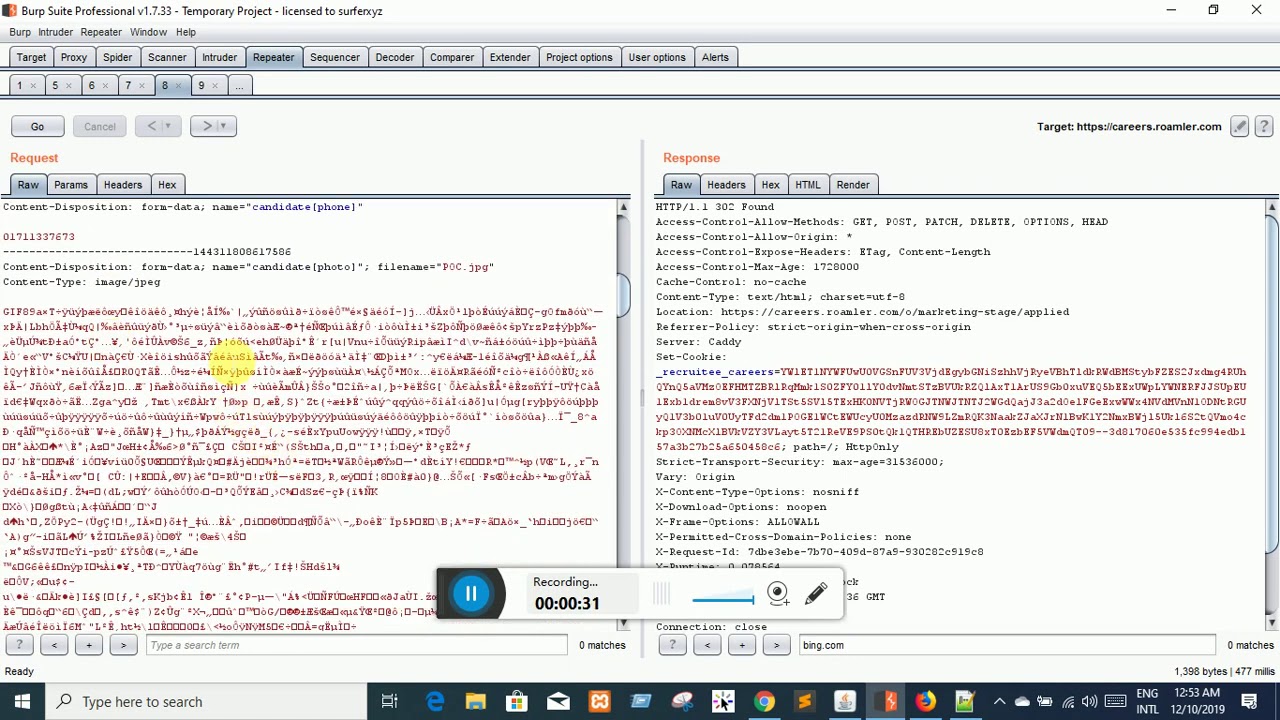The width and height of the screenshot is (1280, 720).
Task: Show request Params view
Action: pyautogui.click(x=71, y=185)
